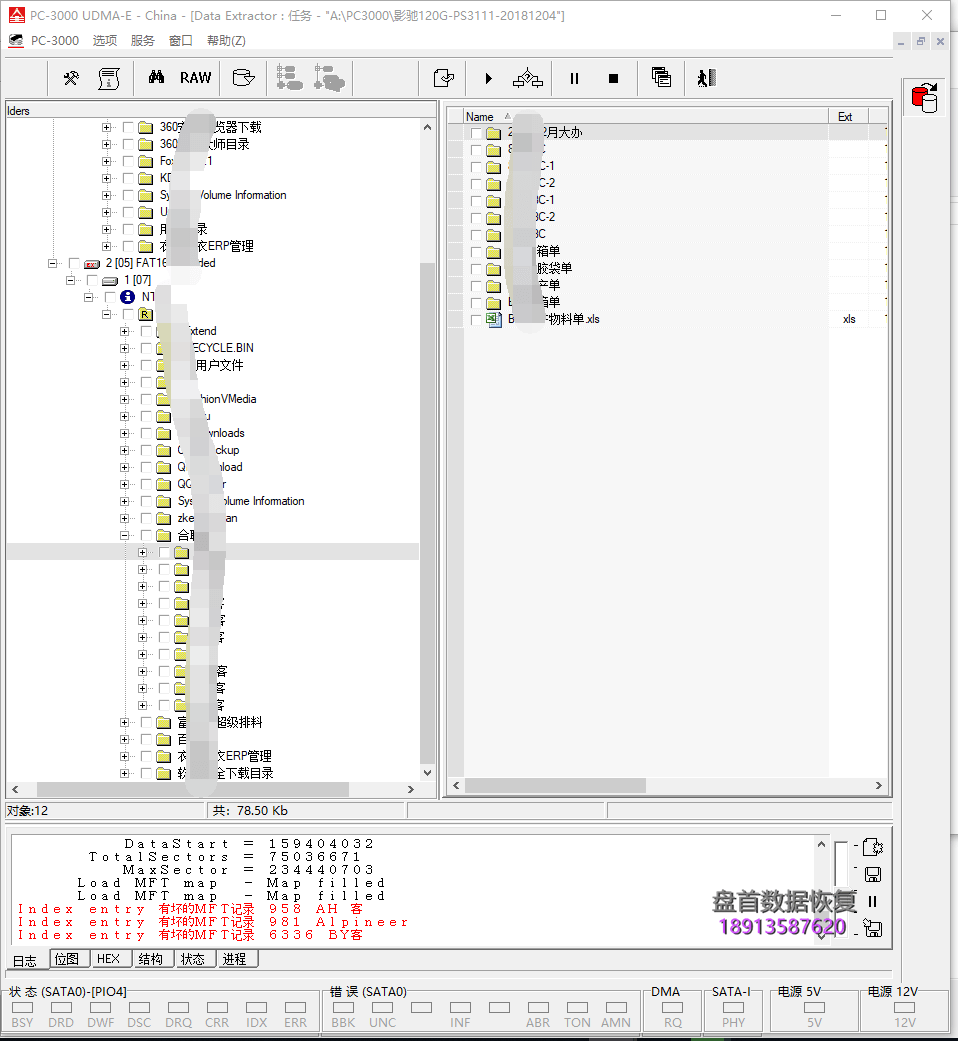The image size is (958, 1041).
Task: Click the Excel icon of 物料单.xls
Action: click(x=494, y=319)
